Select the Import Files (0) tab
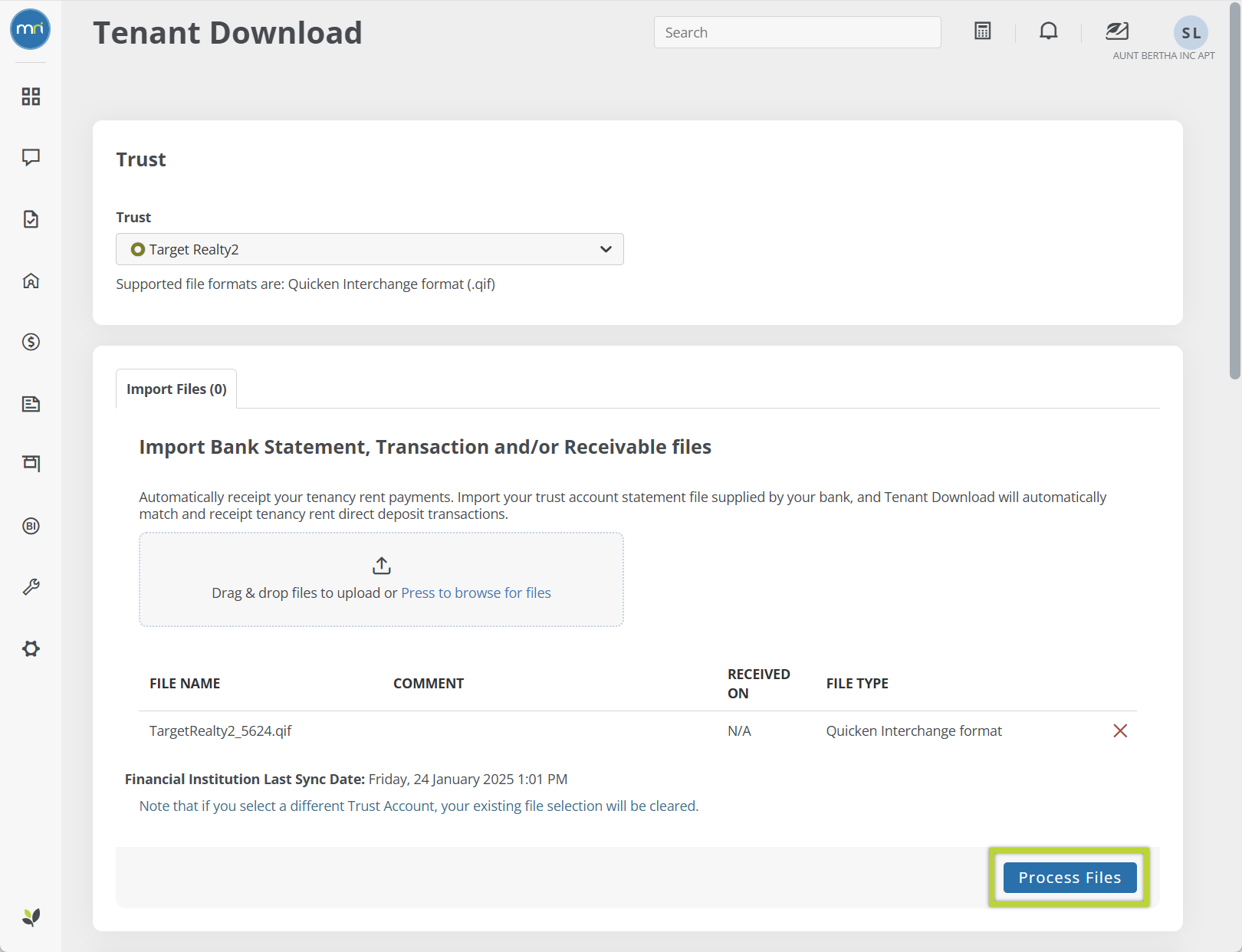Screen dimensions: 1242x952 pos(176,389)
